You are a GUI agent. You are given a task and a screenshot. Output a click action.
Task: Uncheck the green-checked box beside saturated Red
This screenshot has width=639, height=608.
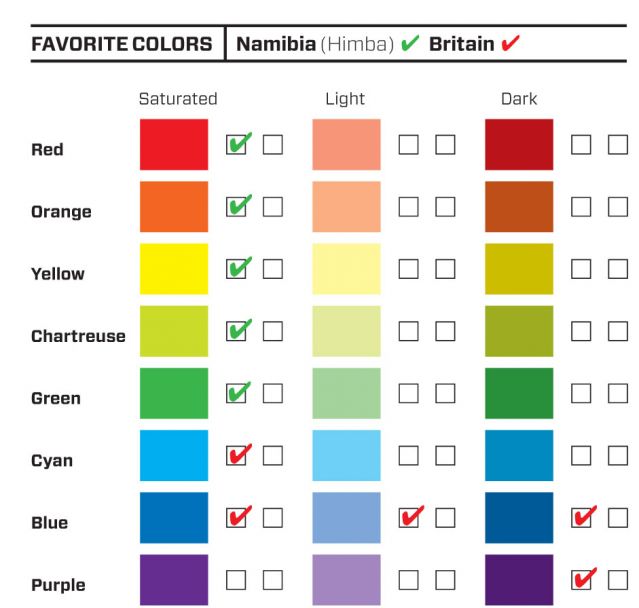tap(237, 145)
